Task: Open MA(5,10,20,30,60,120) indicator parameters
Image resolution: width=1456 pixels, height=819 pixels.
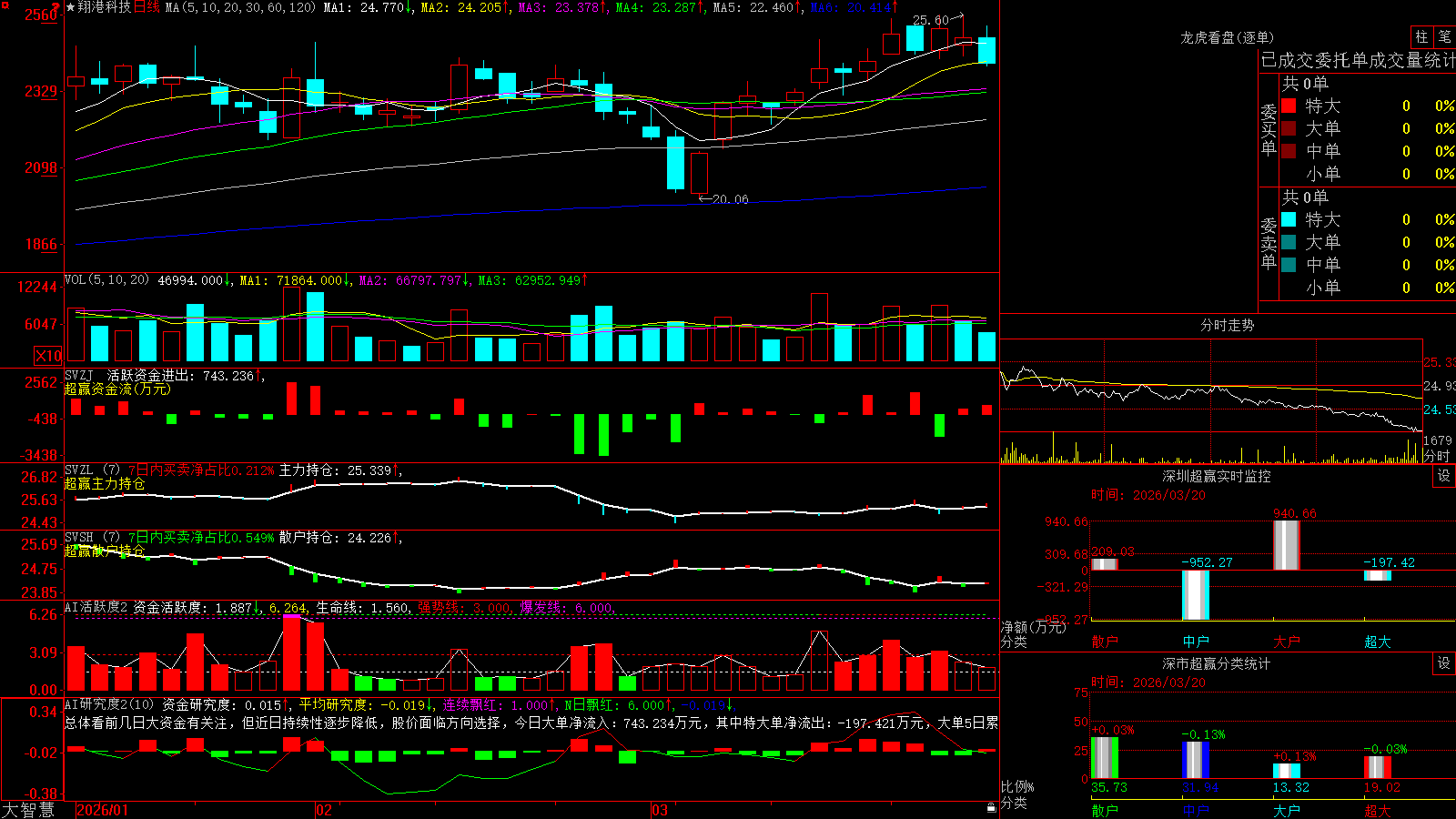Action: 240,7
